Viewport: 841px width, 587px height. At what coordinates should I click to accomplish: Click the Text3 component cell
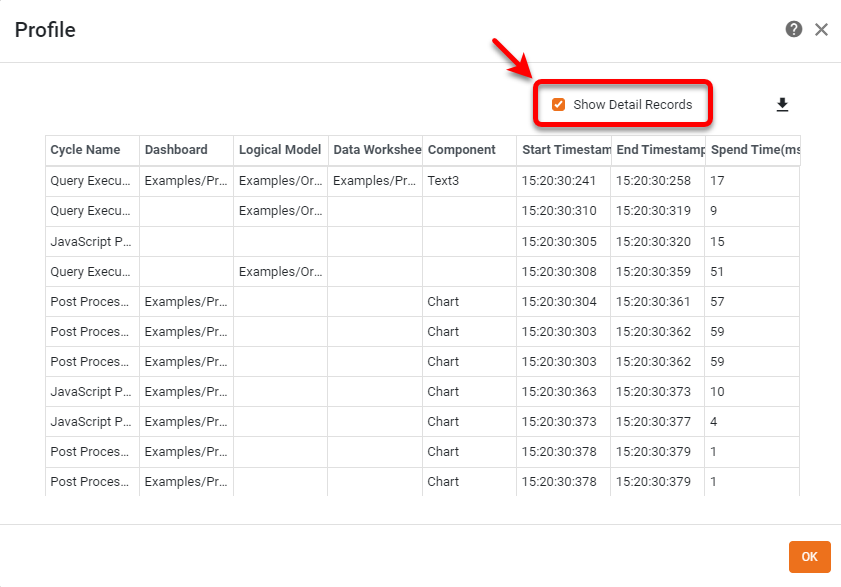click(x=443, y=181)
